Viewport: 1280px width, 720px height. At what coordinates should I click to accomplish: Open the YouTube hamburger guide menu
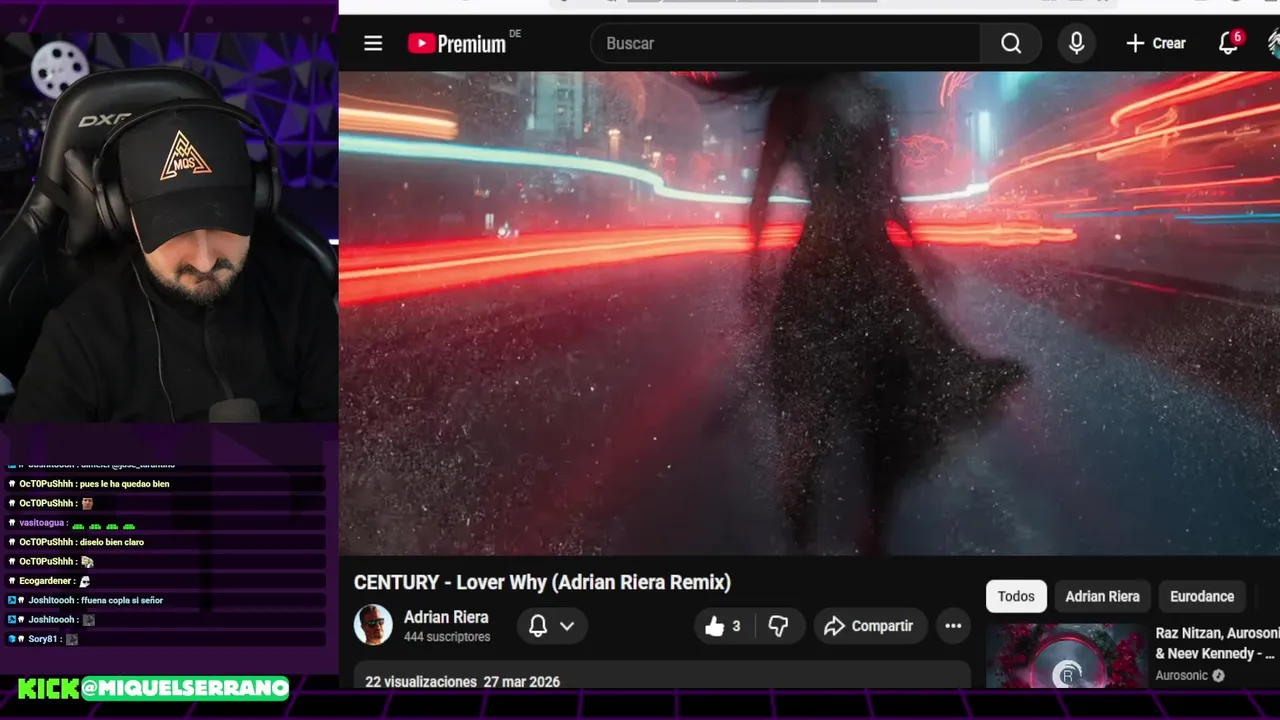click(373, 43)
